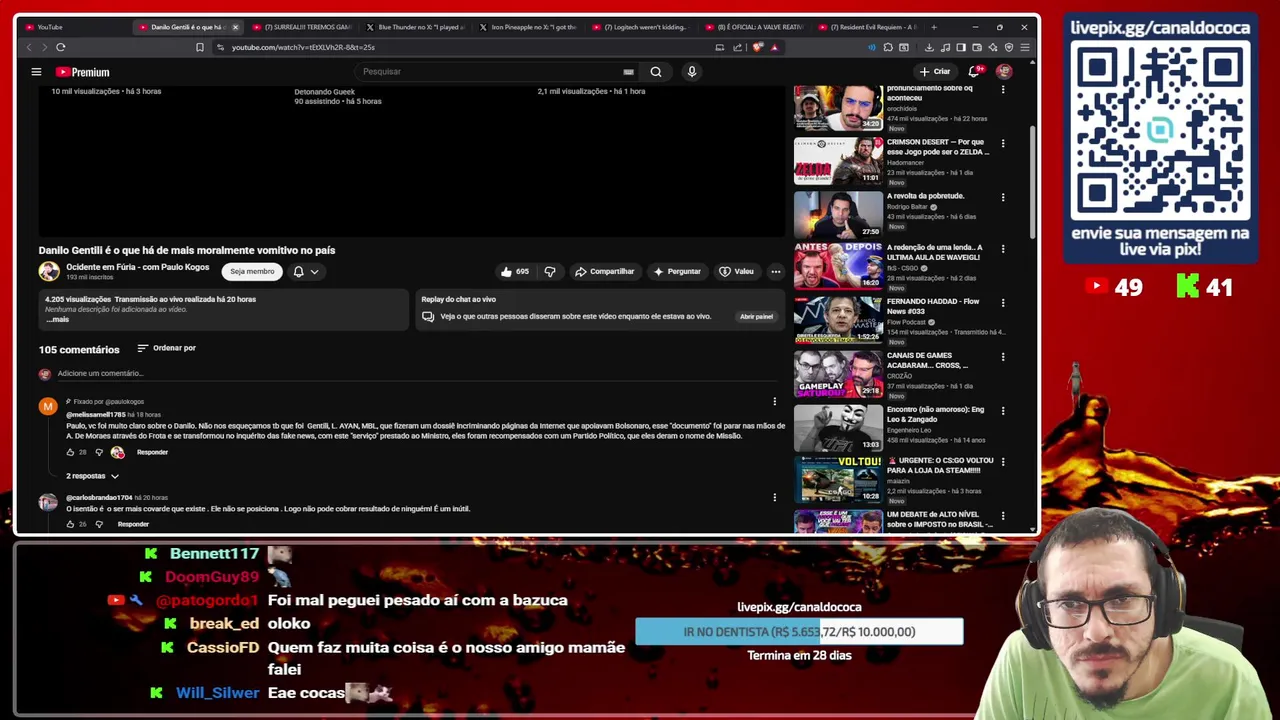Open FERNANDO HADDAD Flow News thumbnail
This screenshot has width=1280, height=720.
click(838, 320)
